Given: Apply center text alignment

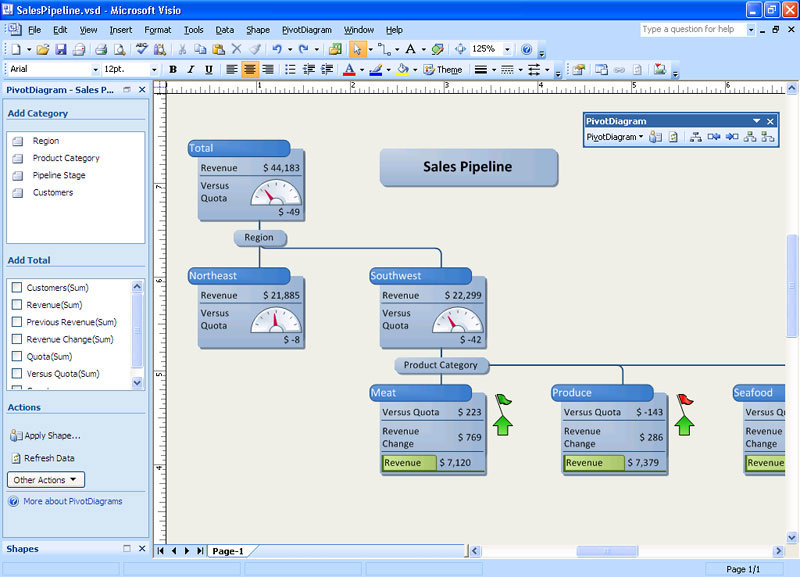Looking at the screenshot, I should pyautogui.click(x=250, y=70).
